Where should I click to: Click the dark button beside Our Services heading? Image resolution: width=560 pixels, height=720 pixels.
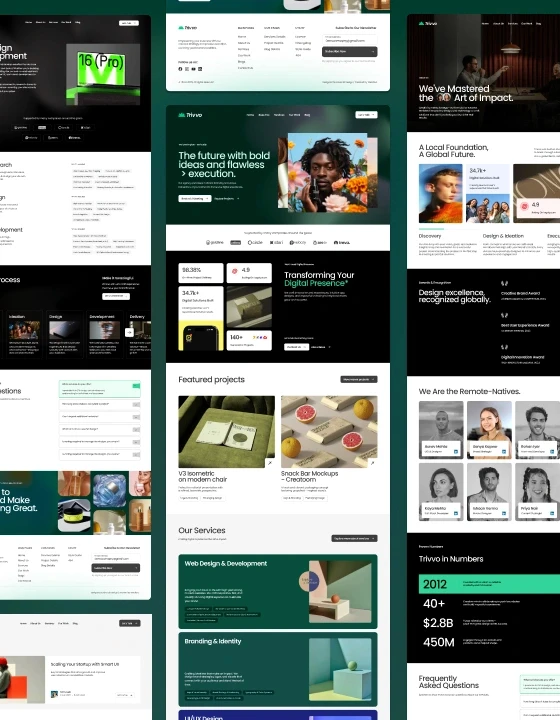[354, 538]
